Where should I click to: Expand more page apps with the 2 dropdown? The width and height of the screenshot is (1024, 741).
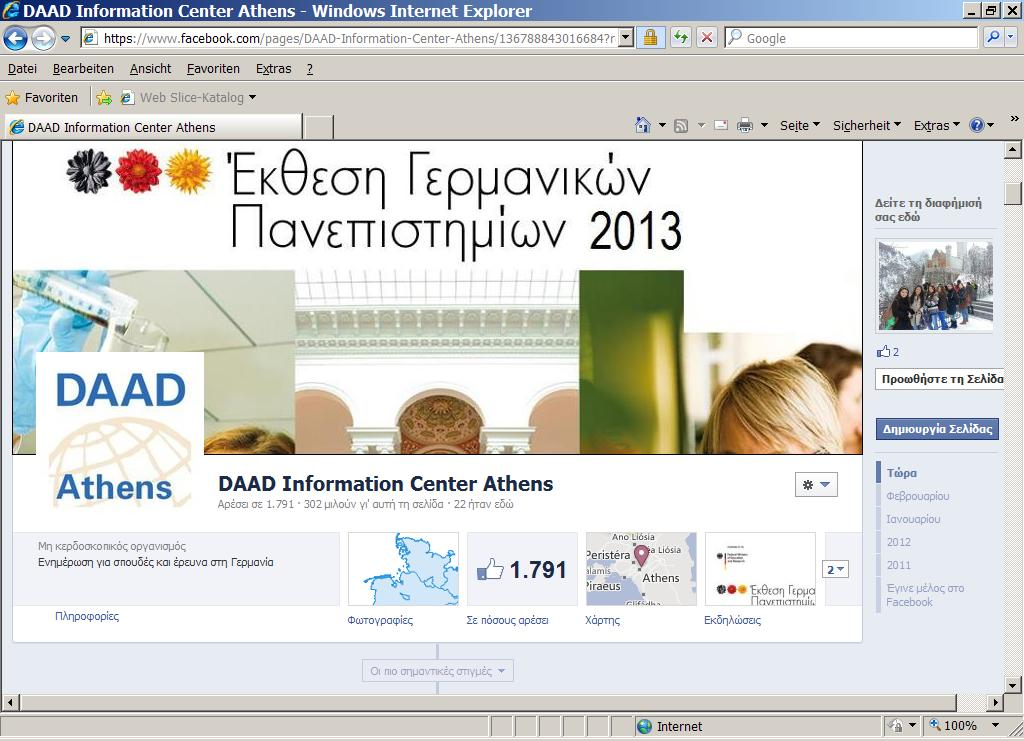click(x=835, y=569)
